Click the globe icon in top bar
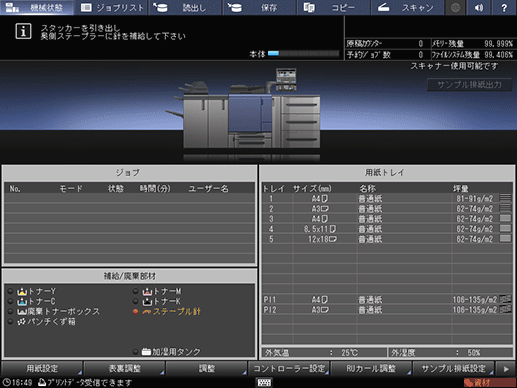This screenshot has height=388, width=517. pos(455,7)
